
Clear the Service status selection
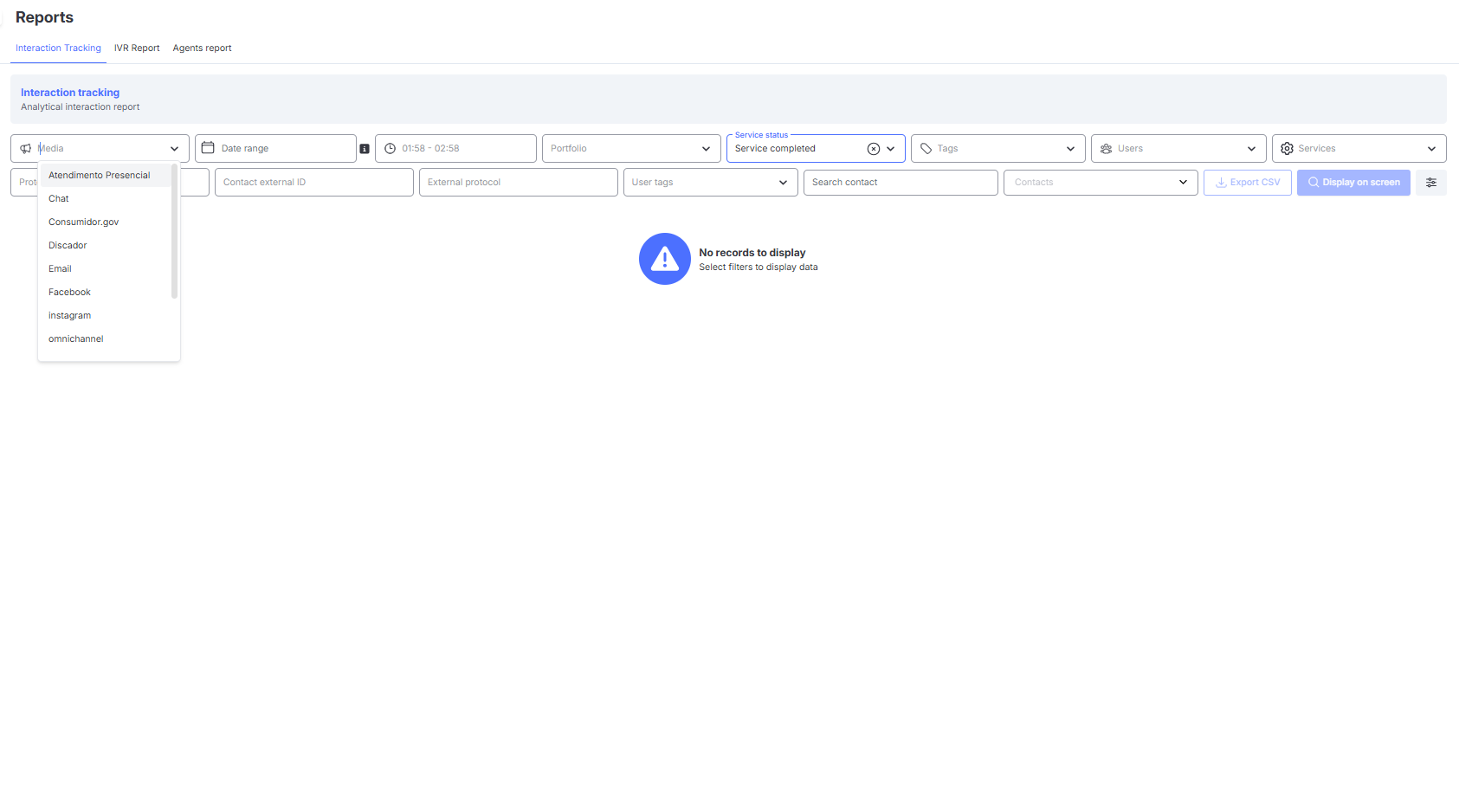point(874,149)
